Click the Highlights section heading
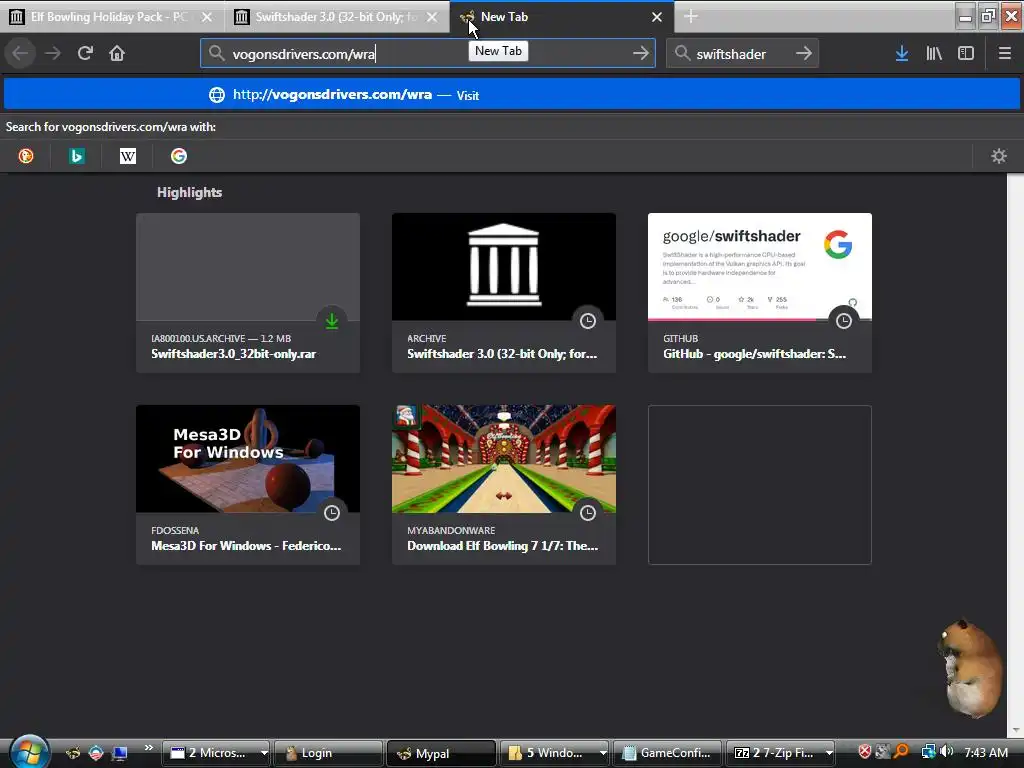The height and width of the screenshot is (768, 1024). [x=189, y=192]
